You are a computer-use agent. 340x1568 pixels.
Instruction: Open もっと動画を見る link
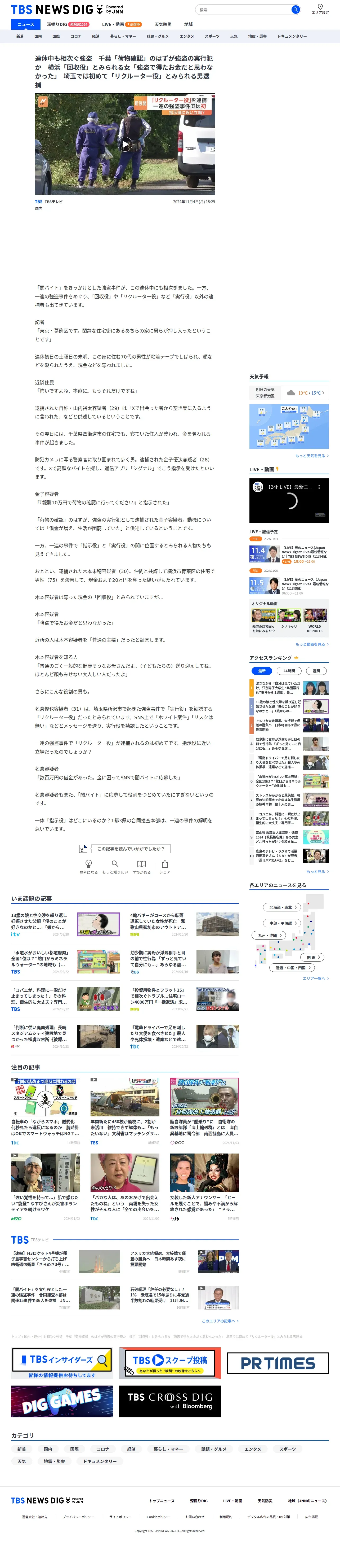pyautogui.click(x=312, y=644)
